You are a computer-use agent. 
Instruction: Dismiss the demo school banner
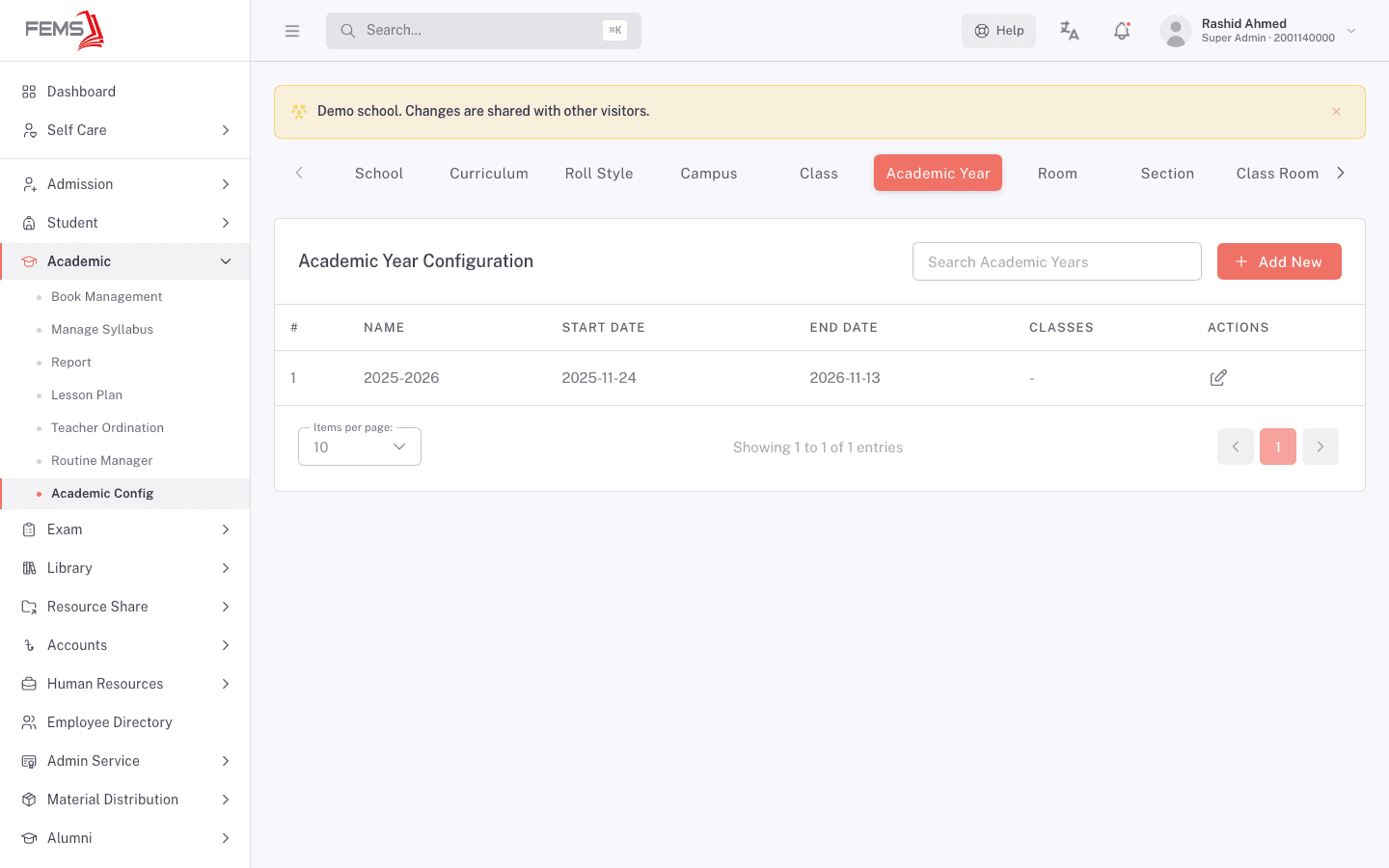pyautogui.click(x=1336, y=112)
